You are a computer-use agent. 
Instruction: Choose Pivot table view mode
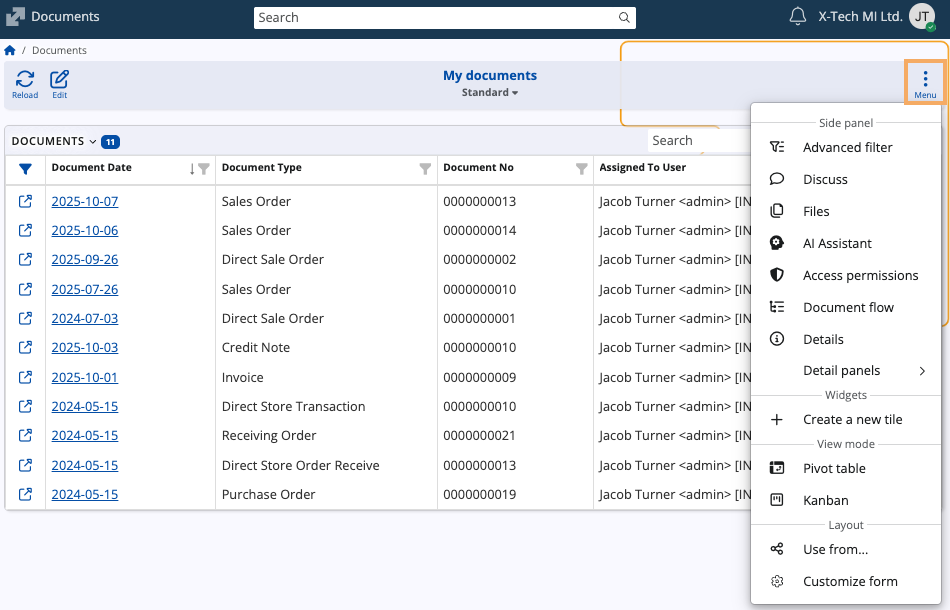coord(833,468)
